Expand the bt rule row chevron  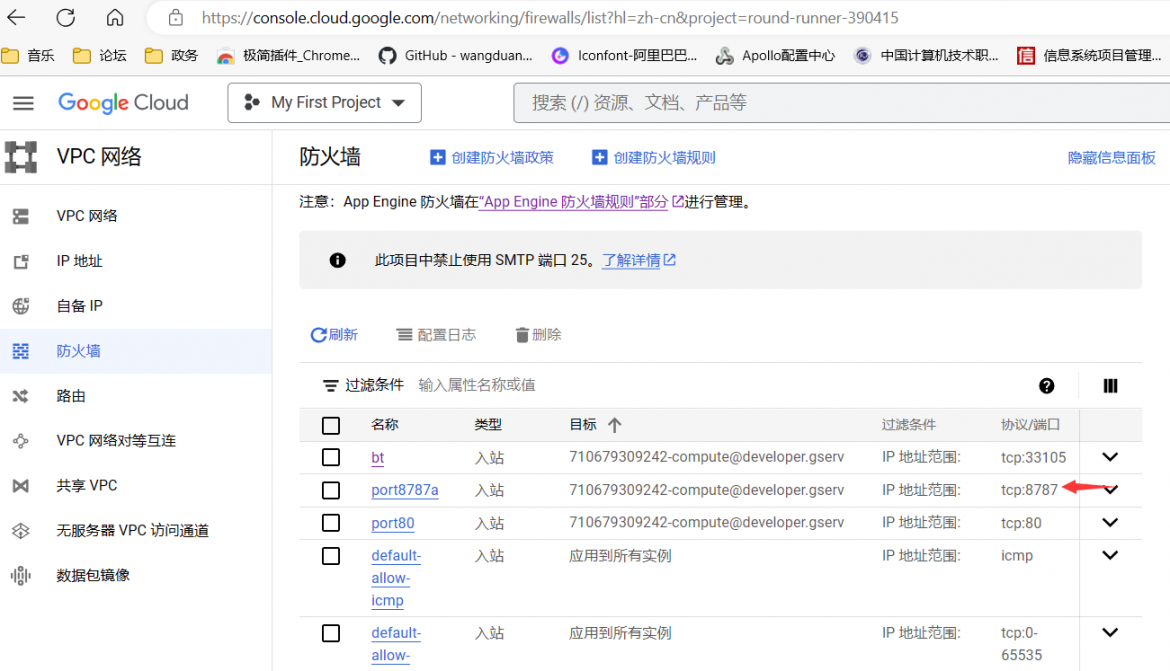pyautogui.click(x=1110, y=457)
